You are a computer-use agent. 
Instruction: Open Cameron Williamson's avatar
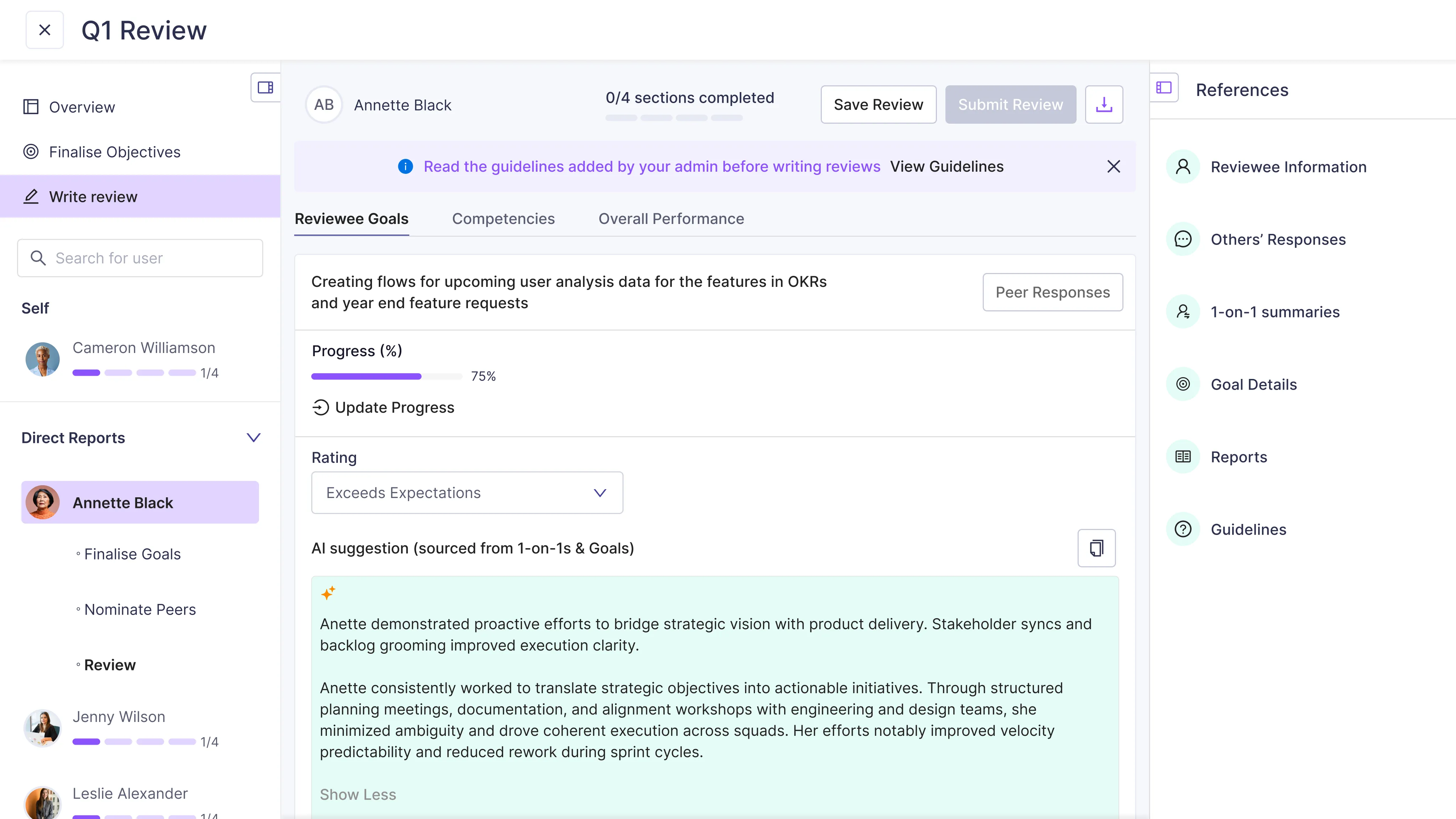(42, 359)
